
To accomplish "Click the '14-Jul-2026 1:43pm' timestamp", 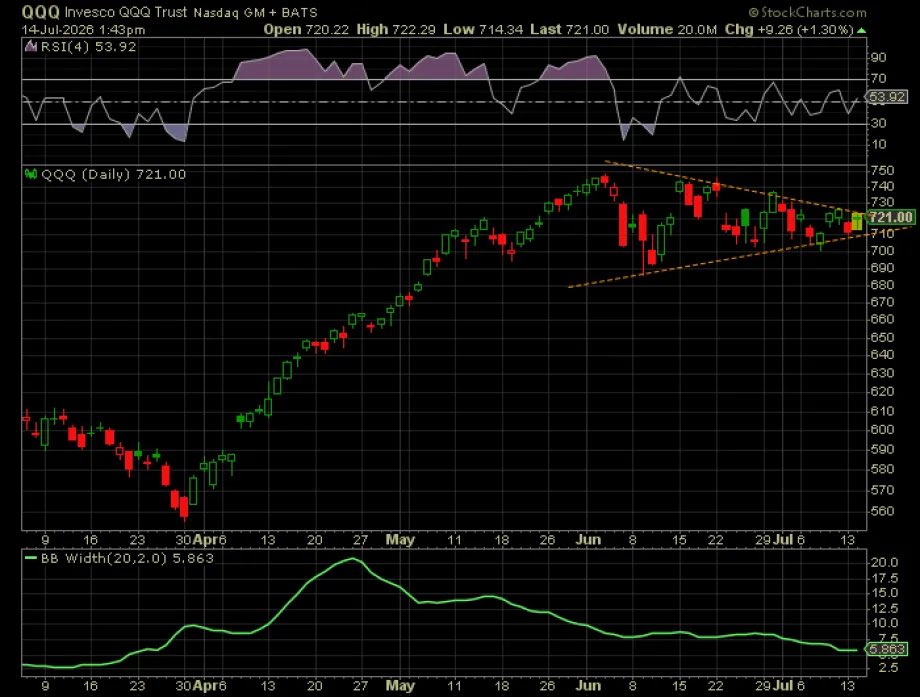I will 83,30.
